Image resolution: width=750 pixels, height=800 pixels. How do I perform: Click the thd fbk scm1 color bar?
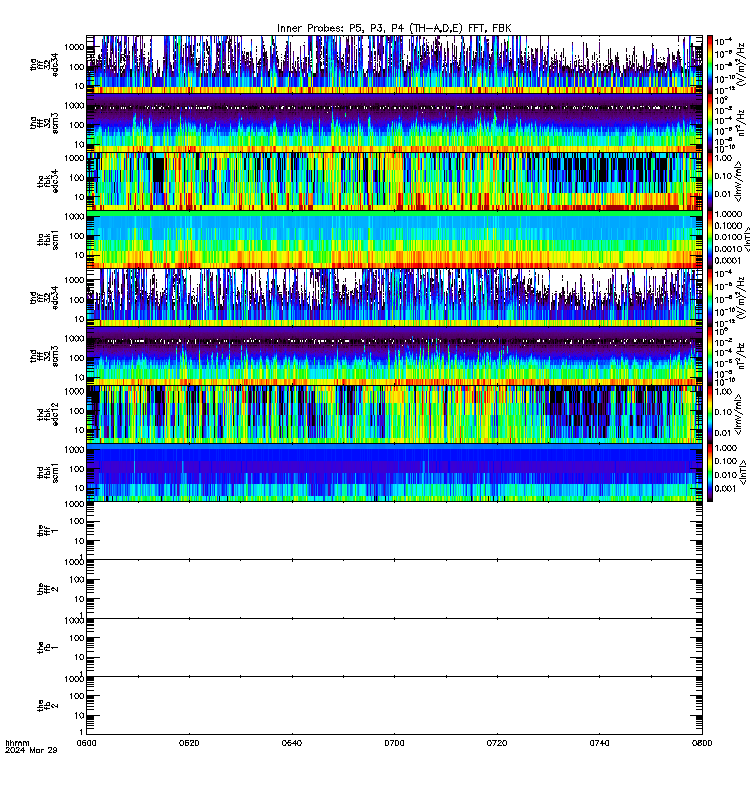[710, 472]
